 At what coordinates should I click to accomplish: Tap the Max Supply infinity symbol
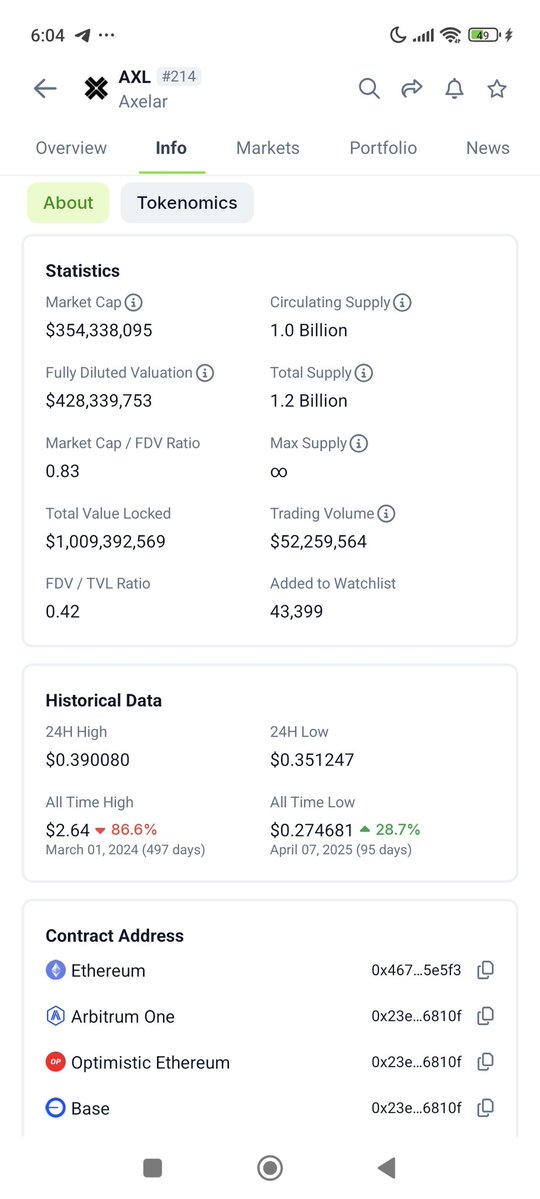(279, 472)
